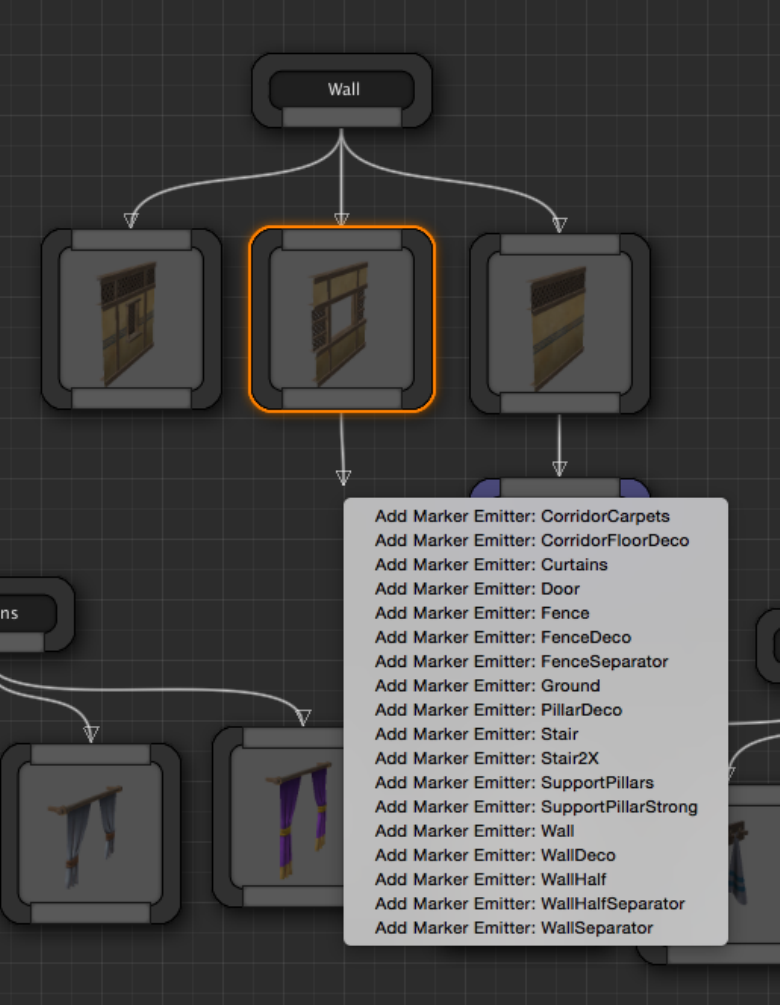The image size is (780, 1005).
Task: Select Add Marker Emitter: WallDeco
Action: (535, 856)
